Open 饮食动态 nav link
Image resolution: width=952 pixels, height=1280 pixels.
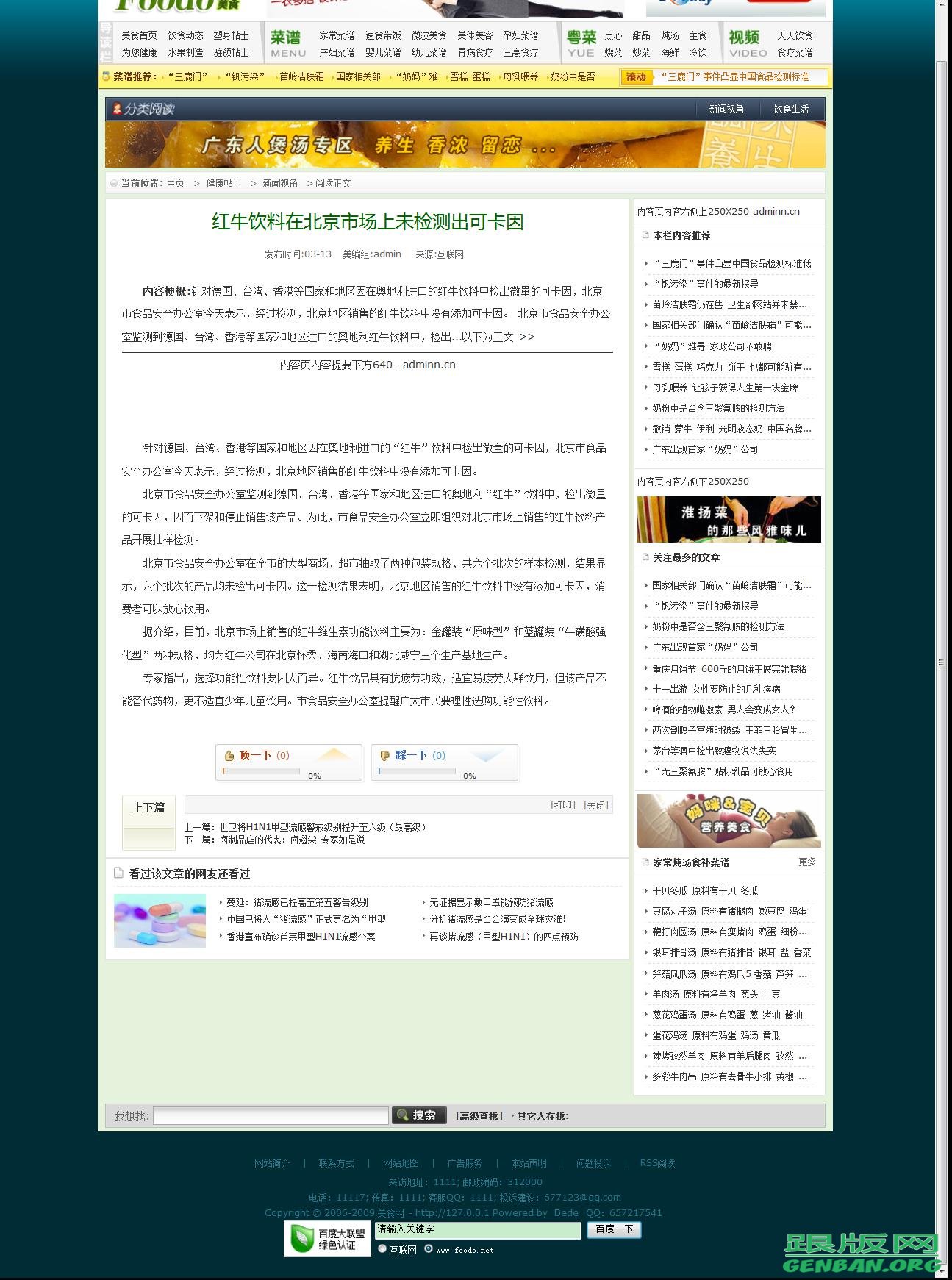click(185, 35)
